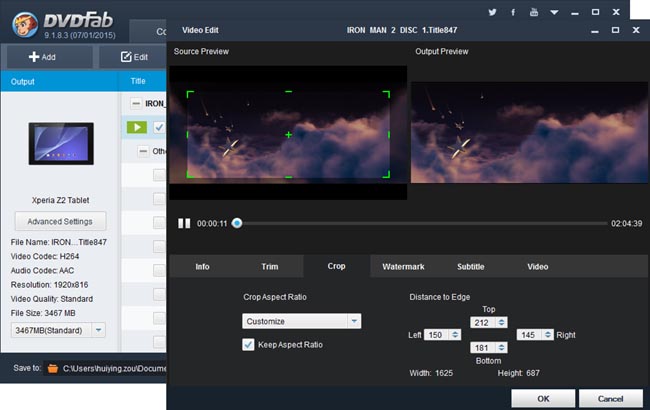Viewport: 650px width, 410px height.
Task: Open the Watermark tab
Action: (403, 267)
